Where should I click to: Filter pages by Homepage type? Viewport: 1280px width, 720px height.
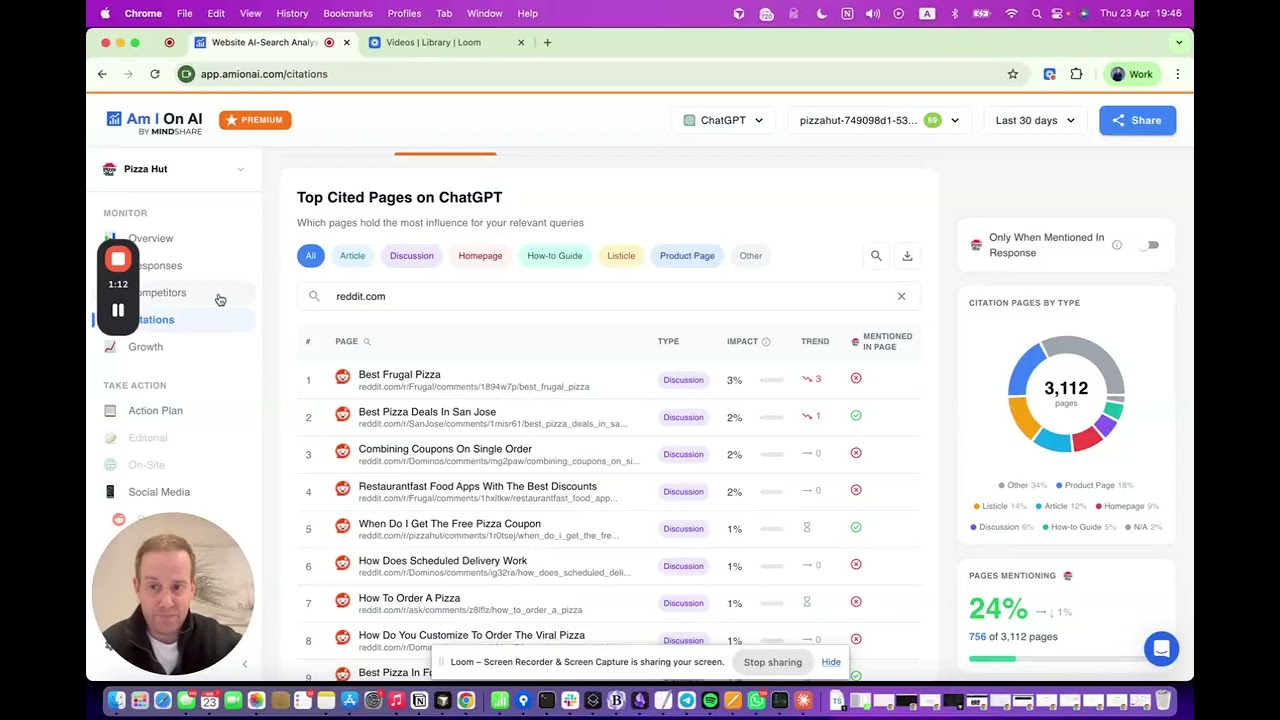pyautogui.click(x=480, y=256)
